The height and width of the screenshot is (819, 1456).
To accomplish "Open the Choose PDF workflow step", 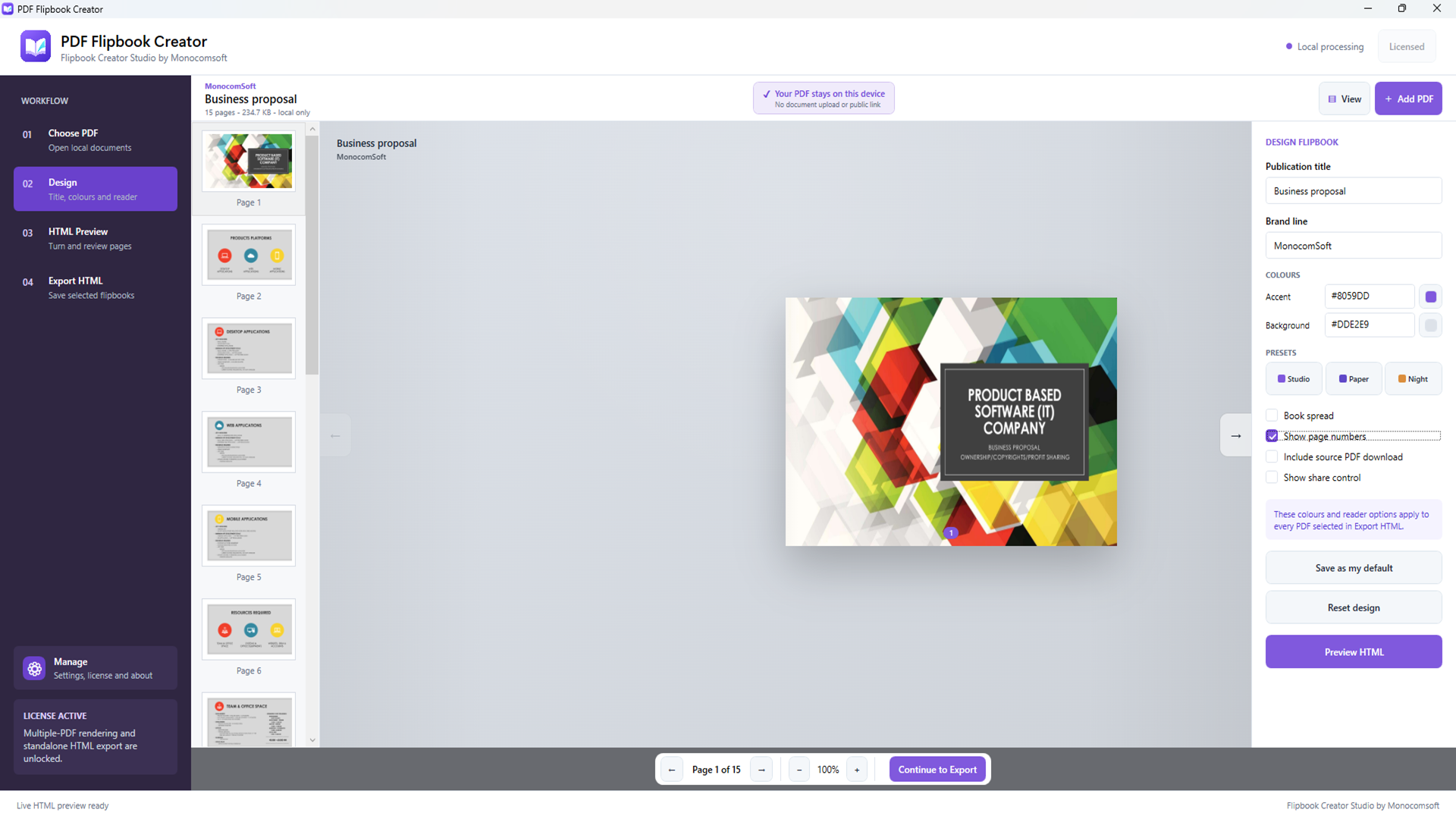I will [x=96, y=140].
